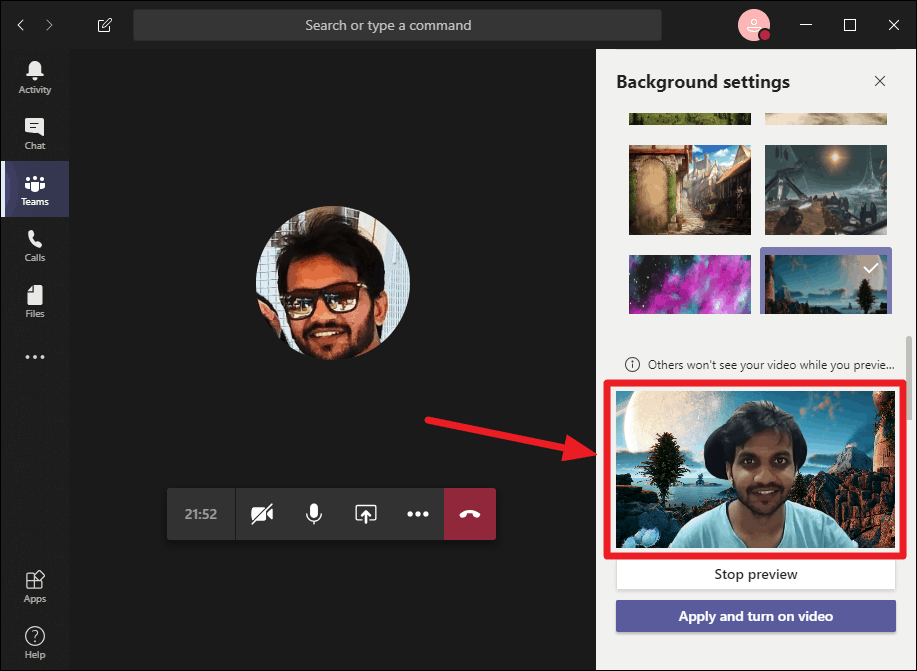The image size is (917, 671).
Task: Hang up the current call
Action: point(470,513)
